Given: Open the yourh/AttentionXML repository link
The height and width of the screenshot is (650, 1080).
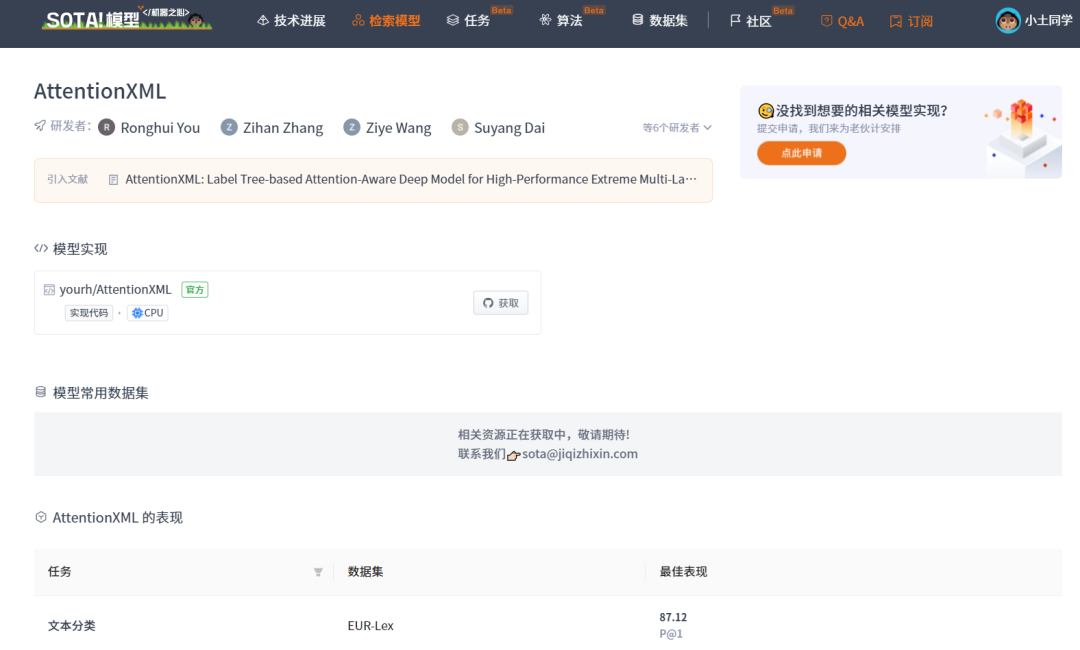Looking at the screenshot, I should 115,288.
